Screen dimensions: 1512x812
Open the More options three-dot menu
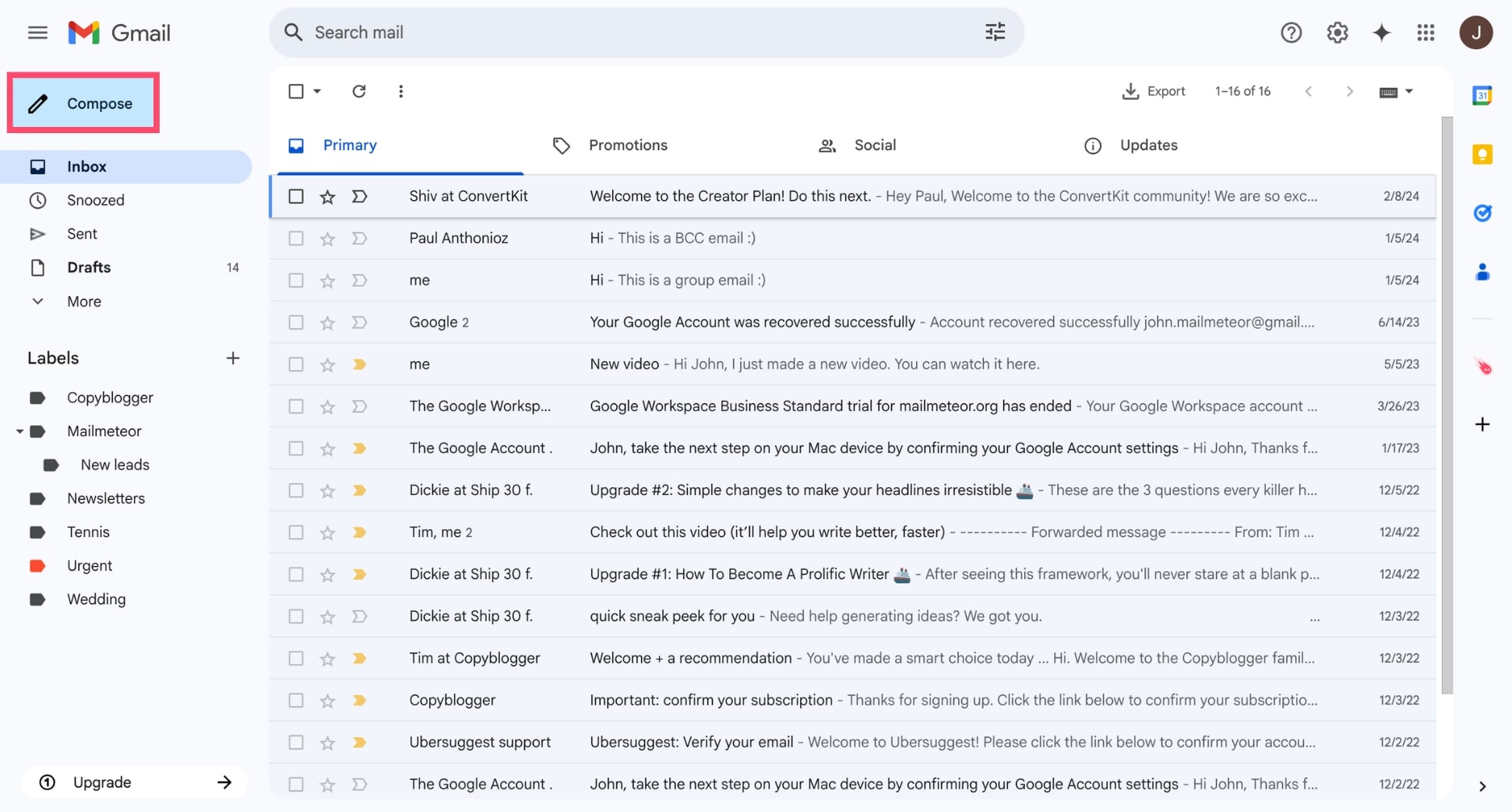pyautogui.click(x=400, y=91)
